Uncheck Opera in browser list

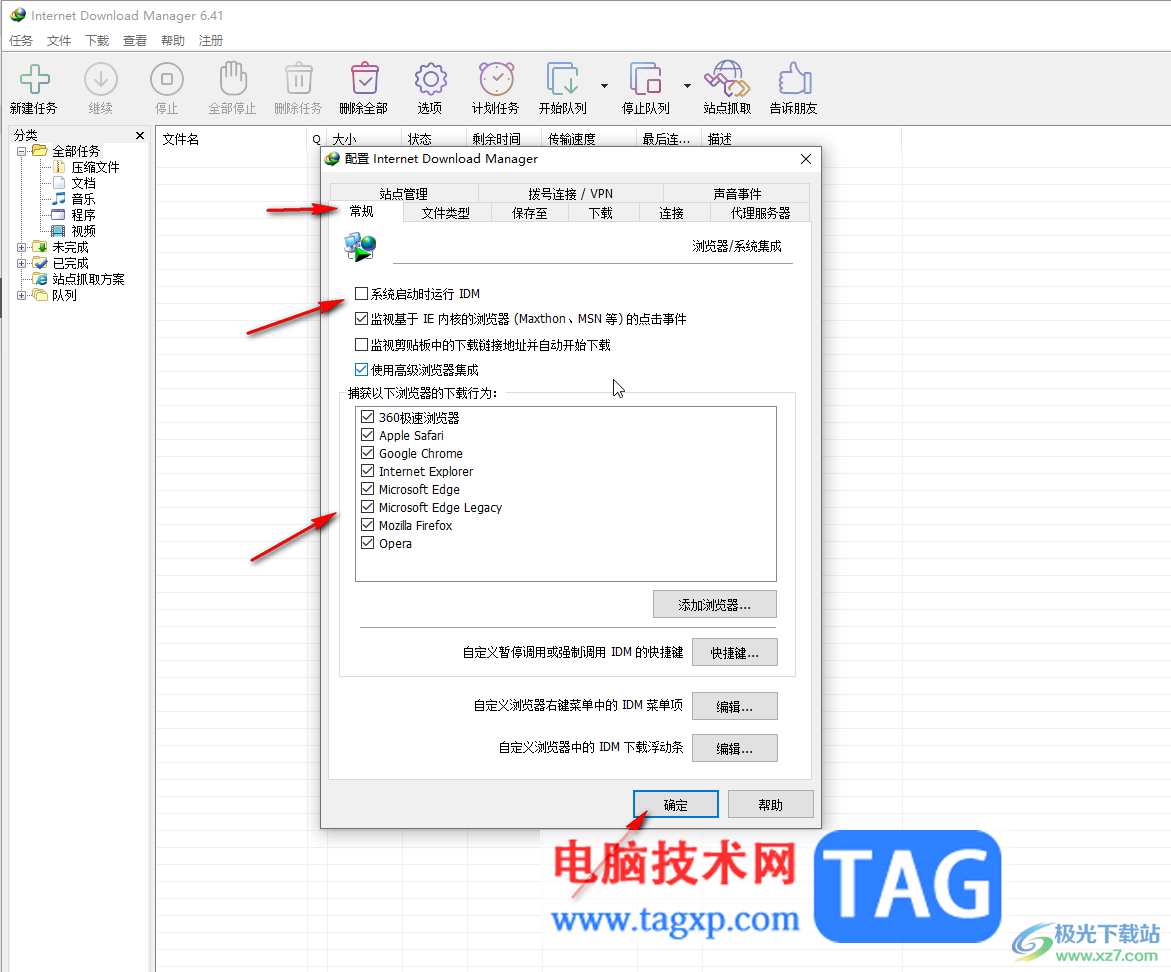pos(367,543)
